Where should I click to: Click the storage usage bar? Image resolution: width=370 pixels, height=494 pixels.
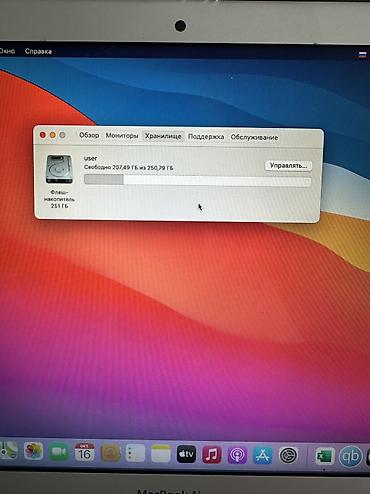coord(198,180)
